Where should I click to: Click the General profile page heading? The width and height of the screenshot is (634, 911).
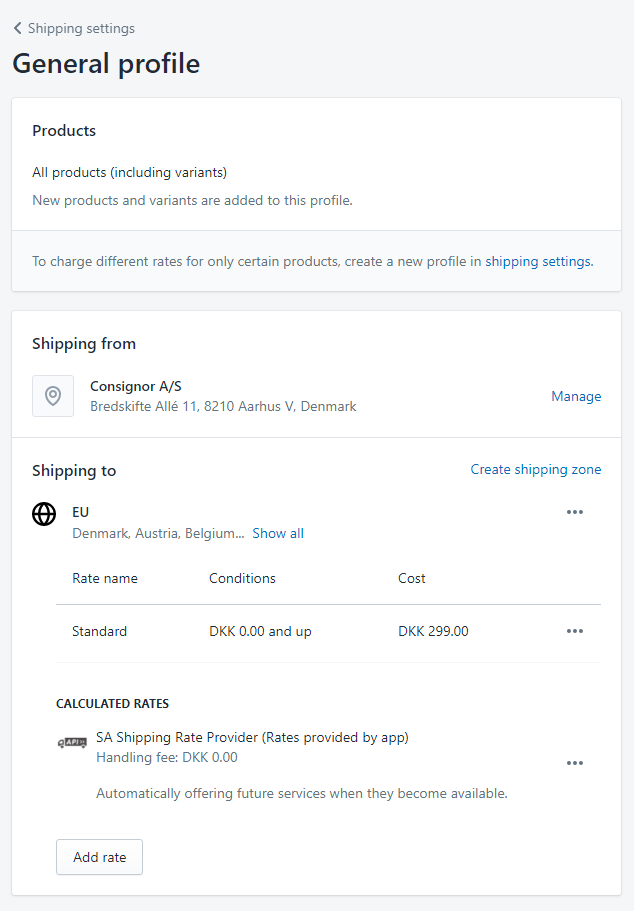pos(106,64)
